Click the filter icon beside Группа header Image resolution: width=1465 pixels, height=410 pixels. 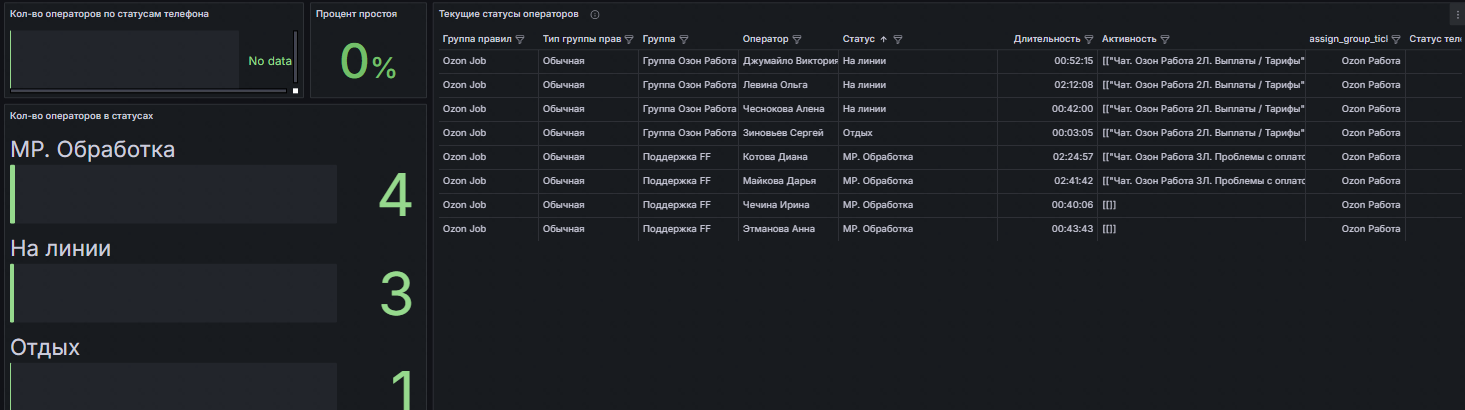coord(683,40)
